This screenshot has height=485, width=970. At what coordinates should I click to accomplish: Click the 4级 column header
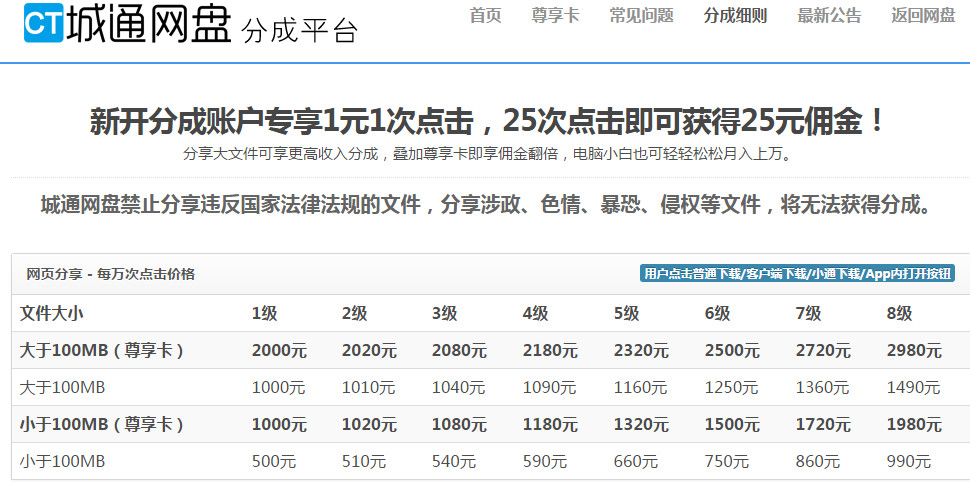point(536,314)
